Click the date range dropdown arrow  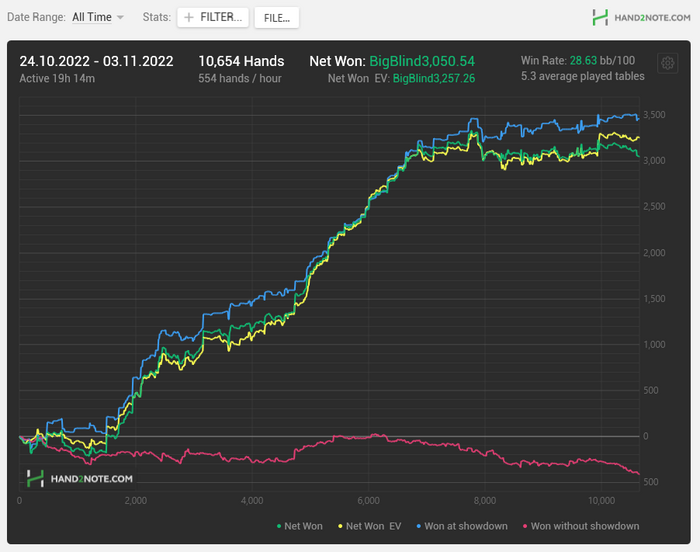[x=120, y=17]
